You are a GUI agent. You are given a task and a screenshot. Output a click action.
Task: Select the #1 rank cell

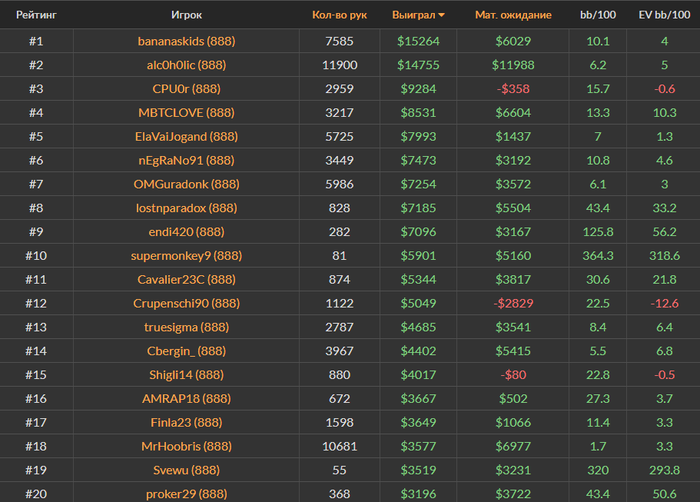(x=36, y=41)
